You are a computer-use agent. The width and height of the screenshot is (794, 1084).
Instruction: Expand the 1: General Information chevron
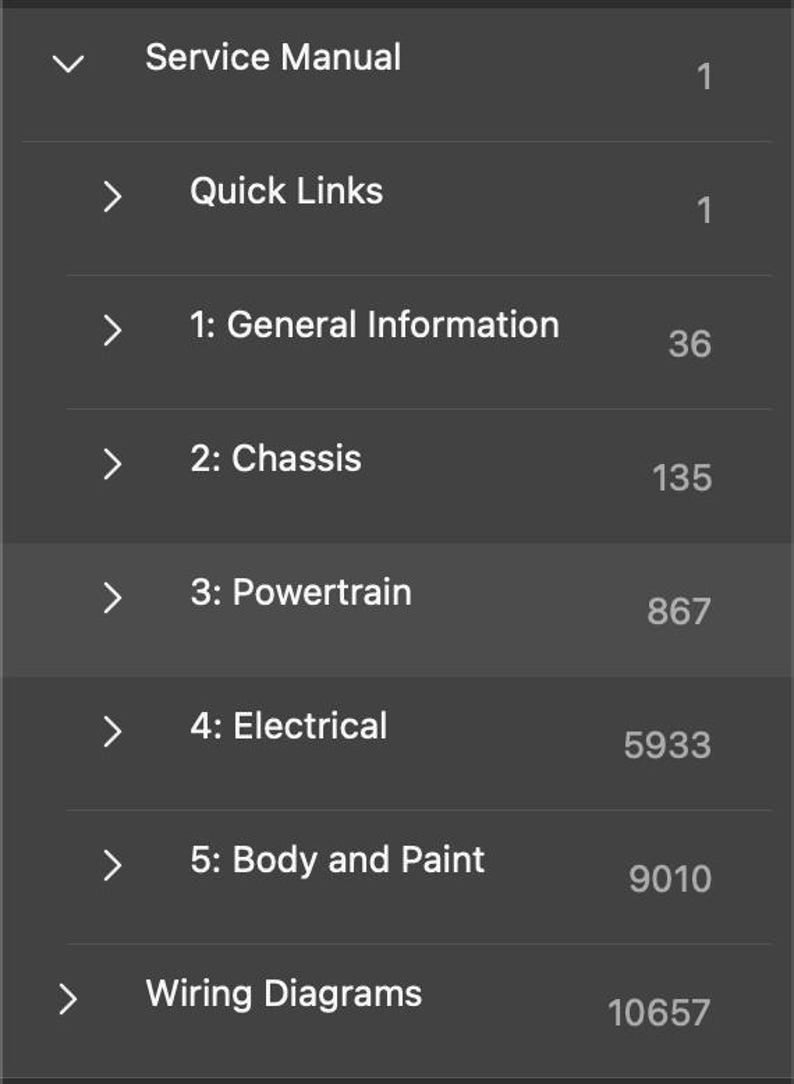point(112,330)
